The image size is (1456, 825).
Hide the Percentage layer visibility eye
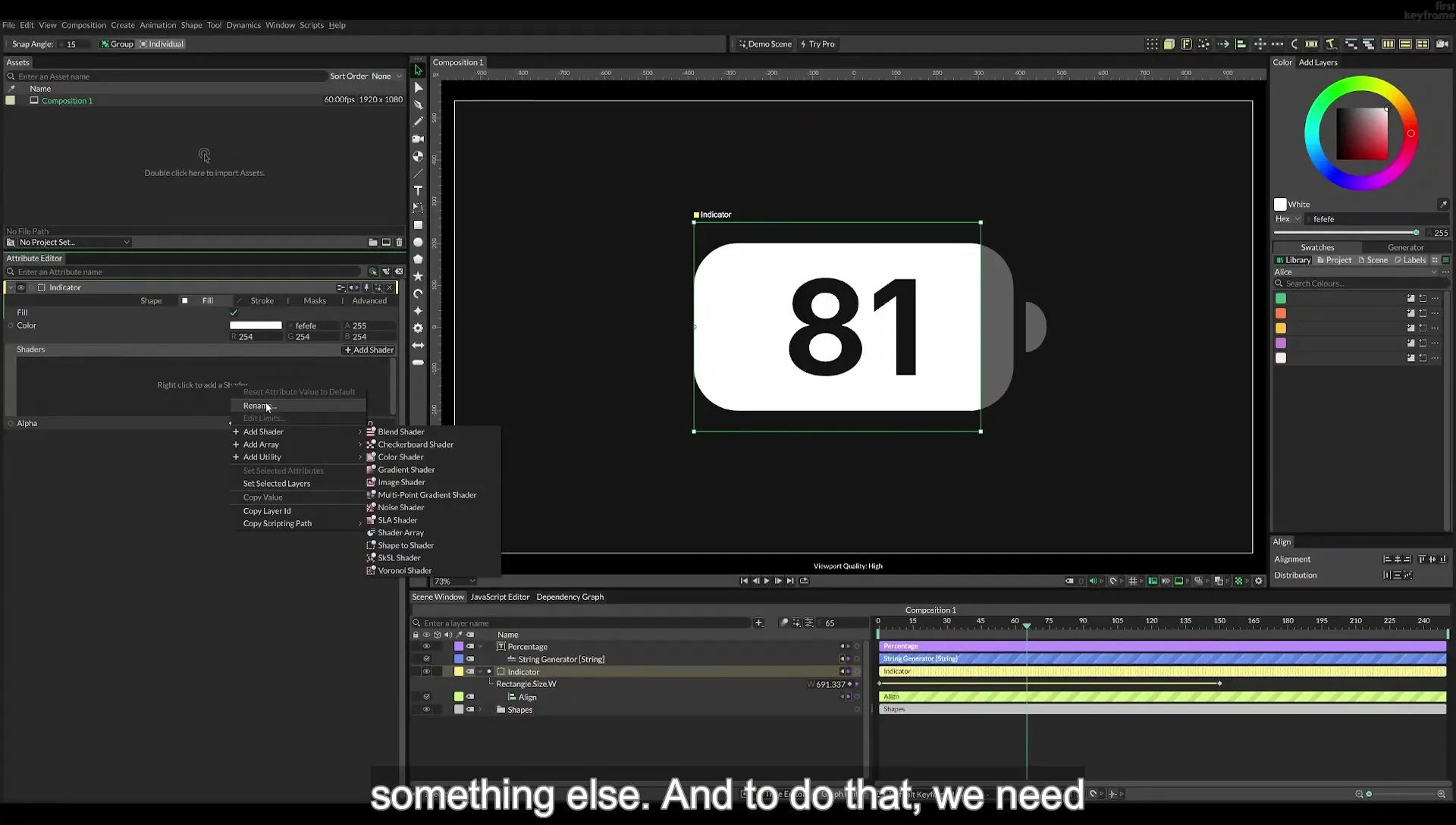pyautogui.click(x=426, y=647)
